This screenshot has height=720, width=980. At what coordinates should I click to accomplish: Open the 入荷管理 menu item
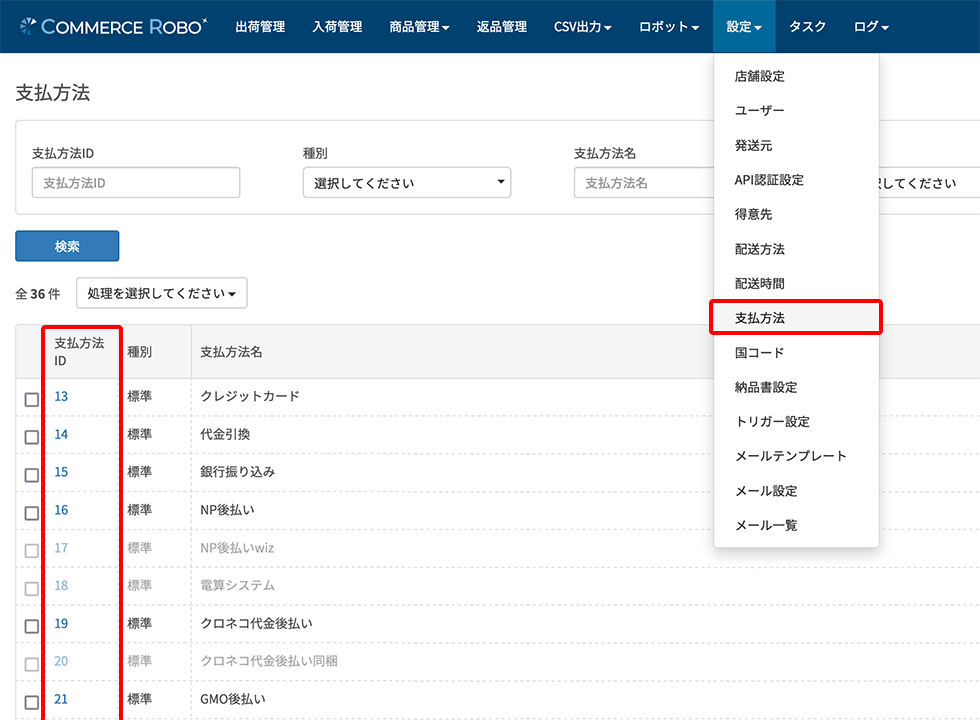point(338,26)
